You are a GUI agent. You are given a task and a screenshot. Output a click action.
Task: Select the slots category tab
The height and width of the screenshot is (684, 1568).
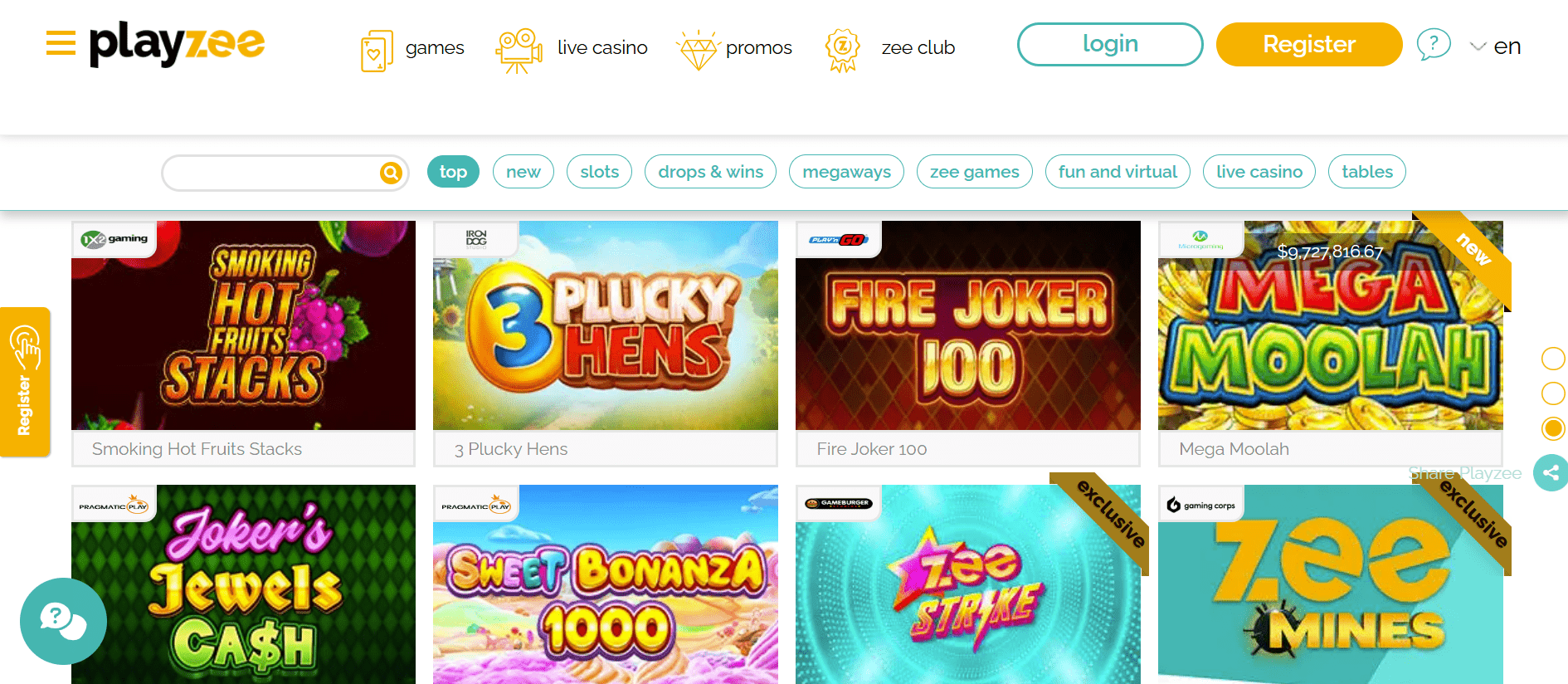click(x=599, y=172)
